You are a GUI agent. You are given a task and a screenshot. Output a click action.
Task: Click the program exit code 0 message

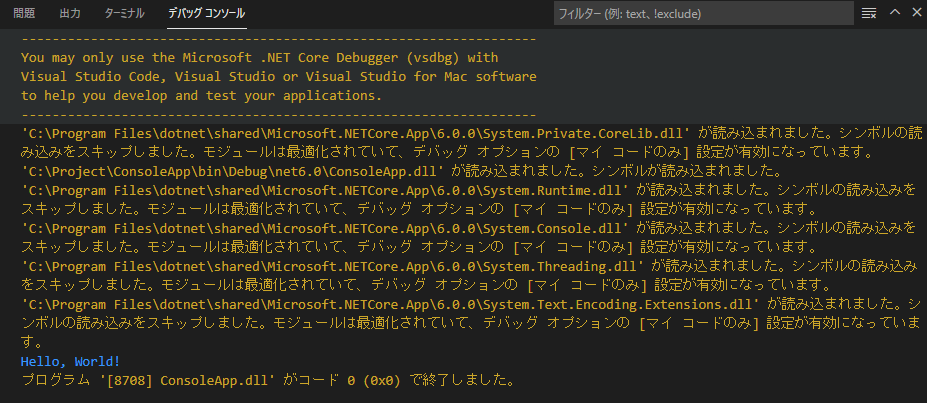coord(267,379)
